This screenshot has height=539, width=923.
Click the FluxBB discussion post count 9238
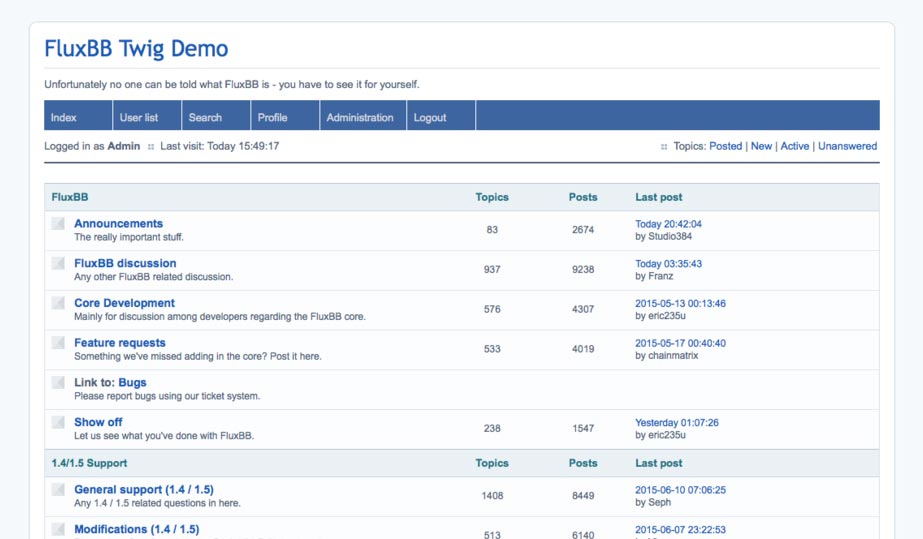[583, 270]
